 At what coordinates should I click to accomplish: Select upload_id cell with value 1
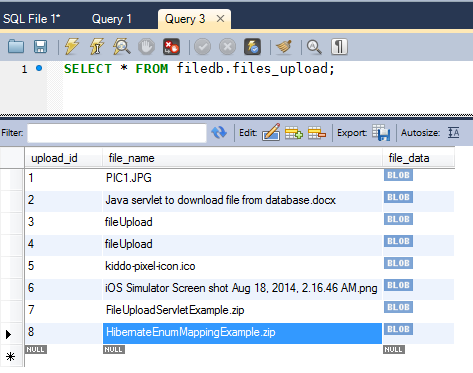64,178
